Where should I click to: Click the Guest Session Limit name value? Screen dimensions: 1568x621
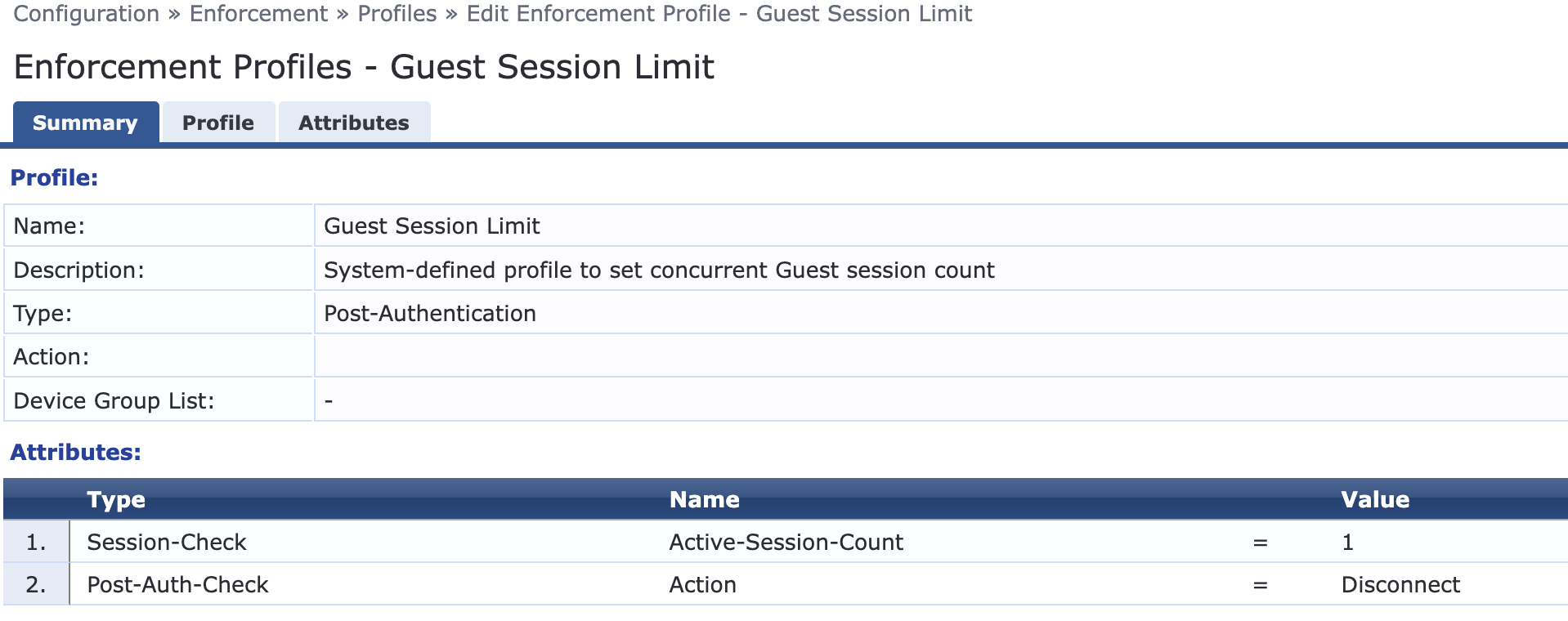click(432, 226)
